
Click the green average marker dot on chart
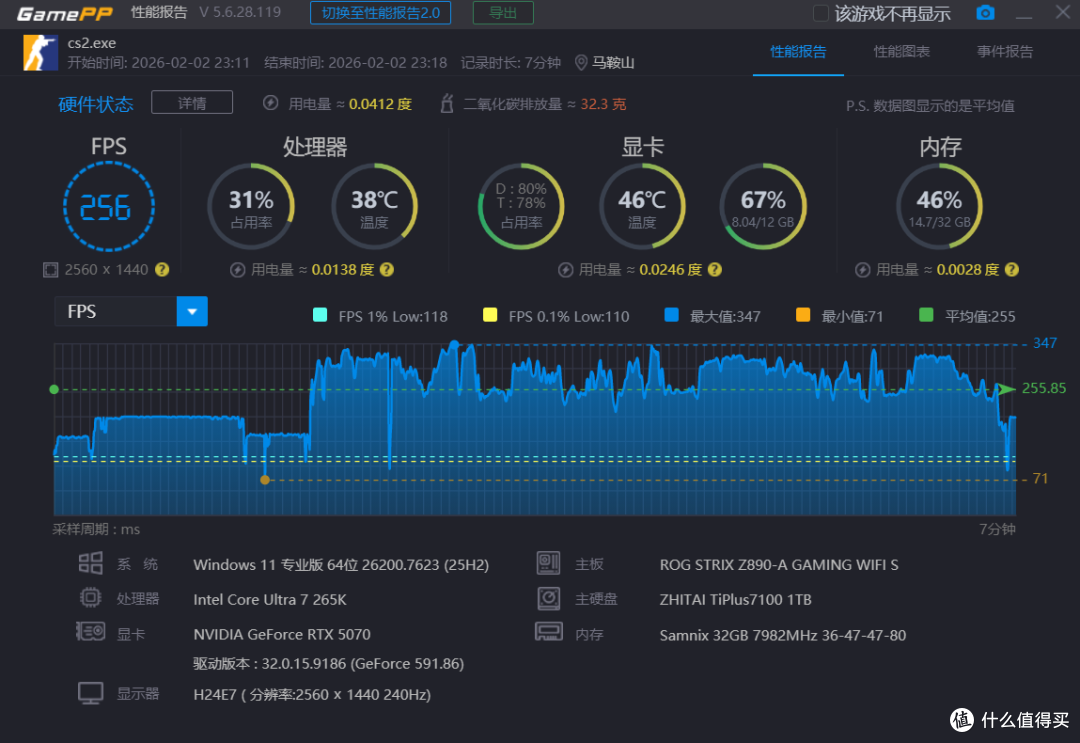coord(54,390)
